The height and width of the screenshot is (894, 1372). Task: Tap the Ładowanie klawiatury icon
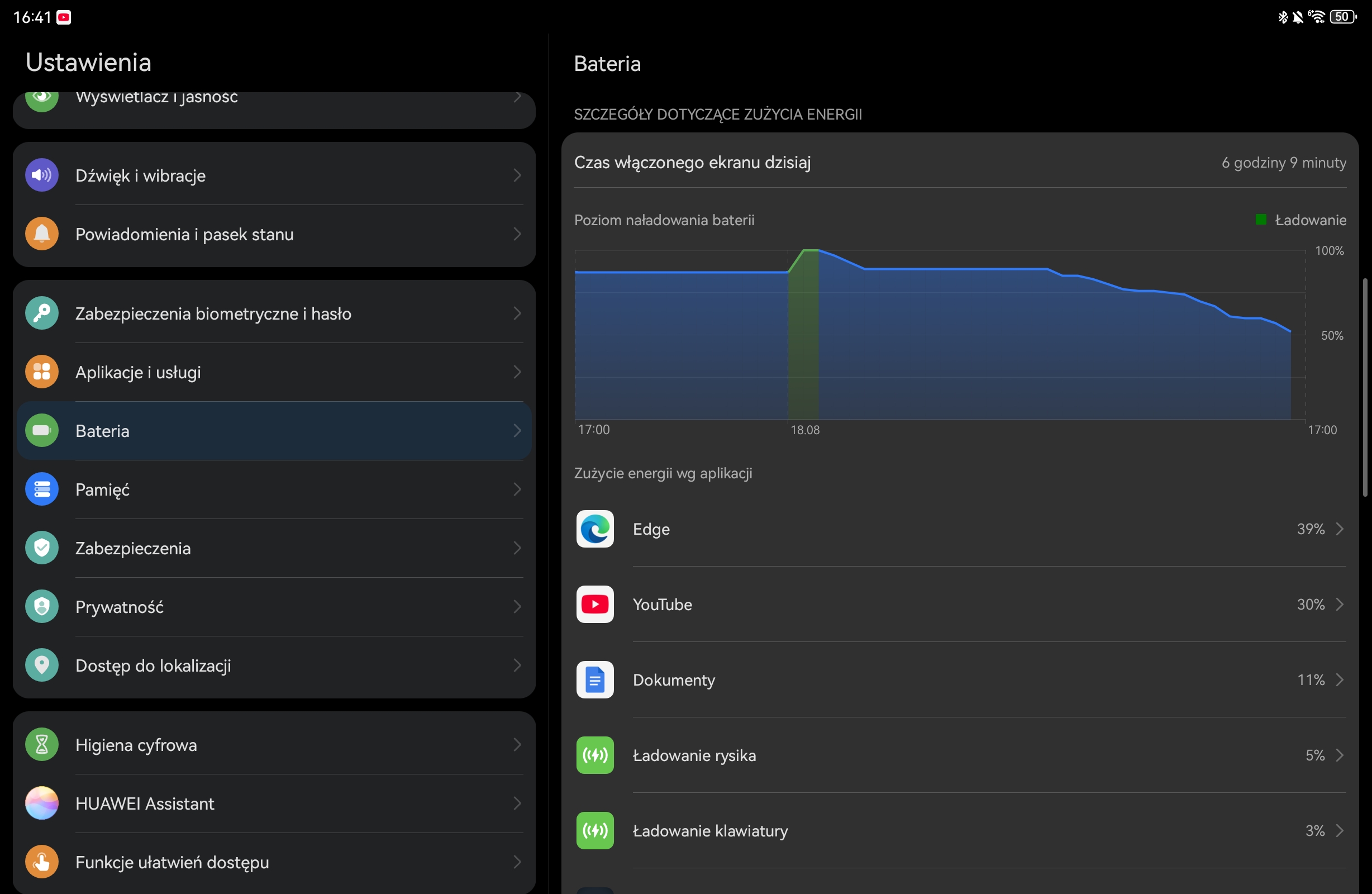tap(595, 830)
